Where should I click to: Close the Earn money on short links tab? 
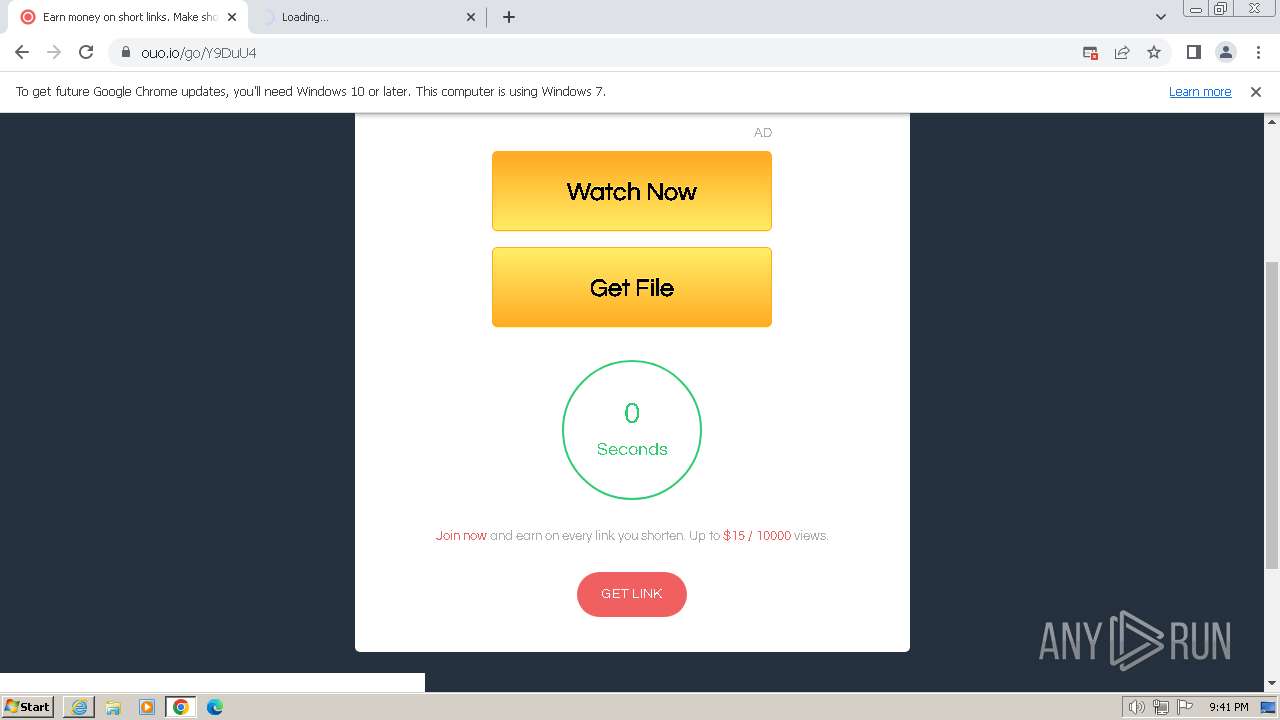[232, 17]
